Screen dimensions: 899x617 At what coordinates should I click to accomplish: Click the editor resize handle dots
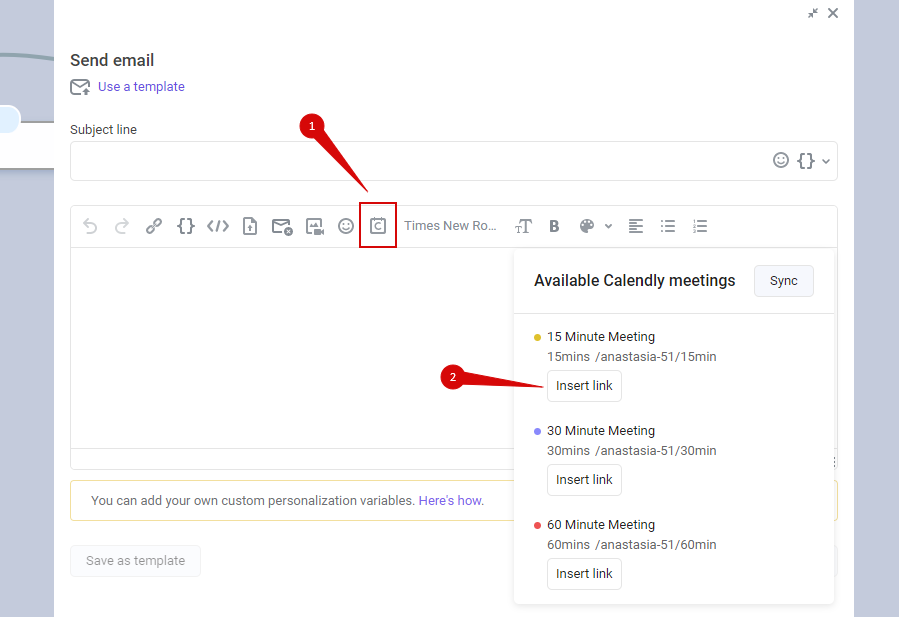point(834,462)
